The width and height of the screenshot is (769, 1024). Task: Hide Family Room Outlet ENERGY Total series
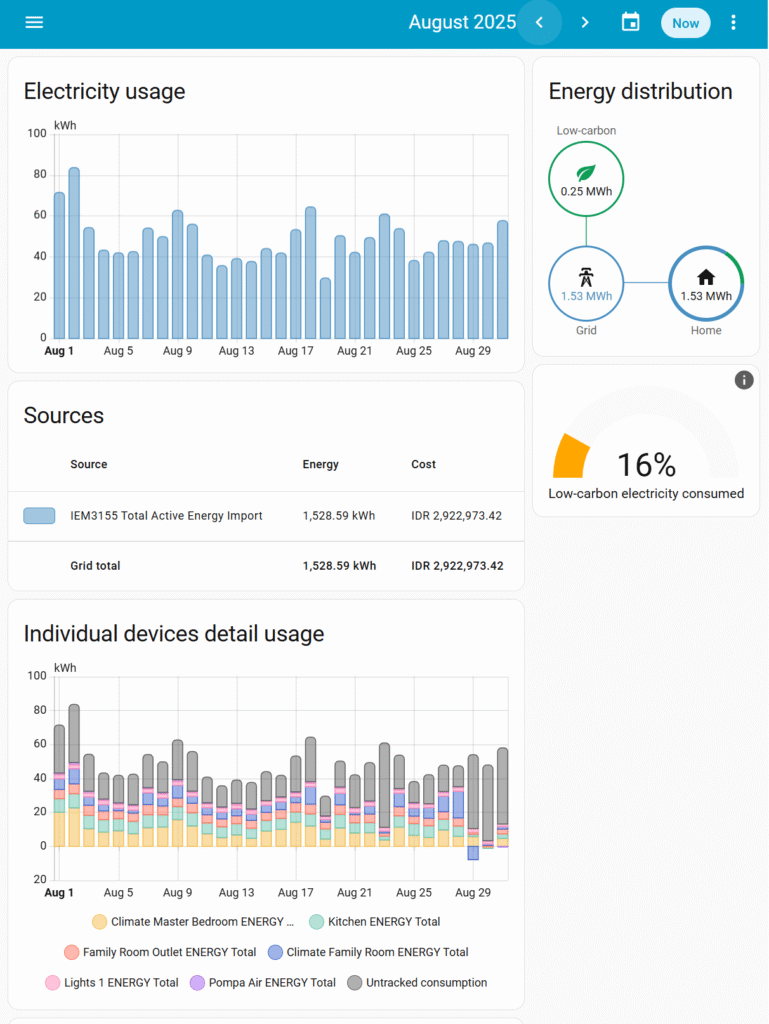pos(160,953)
